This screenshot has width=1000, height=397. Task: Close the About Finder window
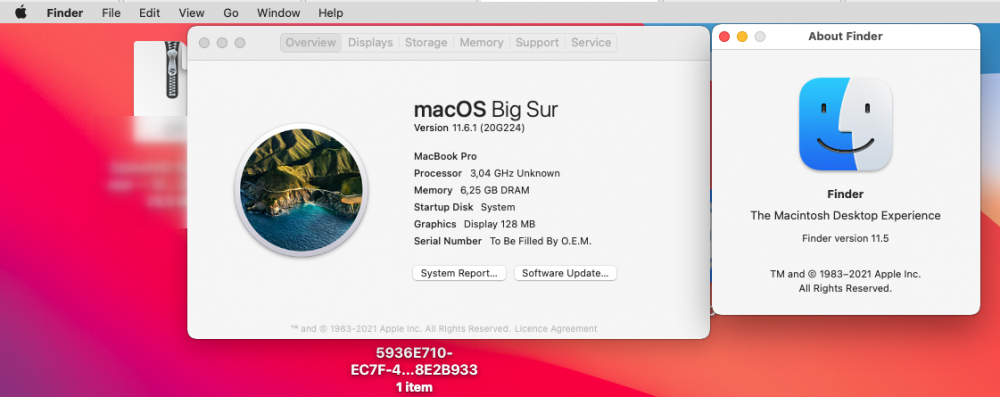coord(724,36)
